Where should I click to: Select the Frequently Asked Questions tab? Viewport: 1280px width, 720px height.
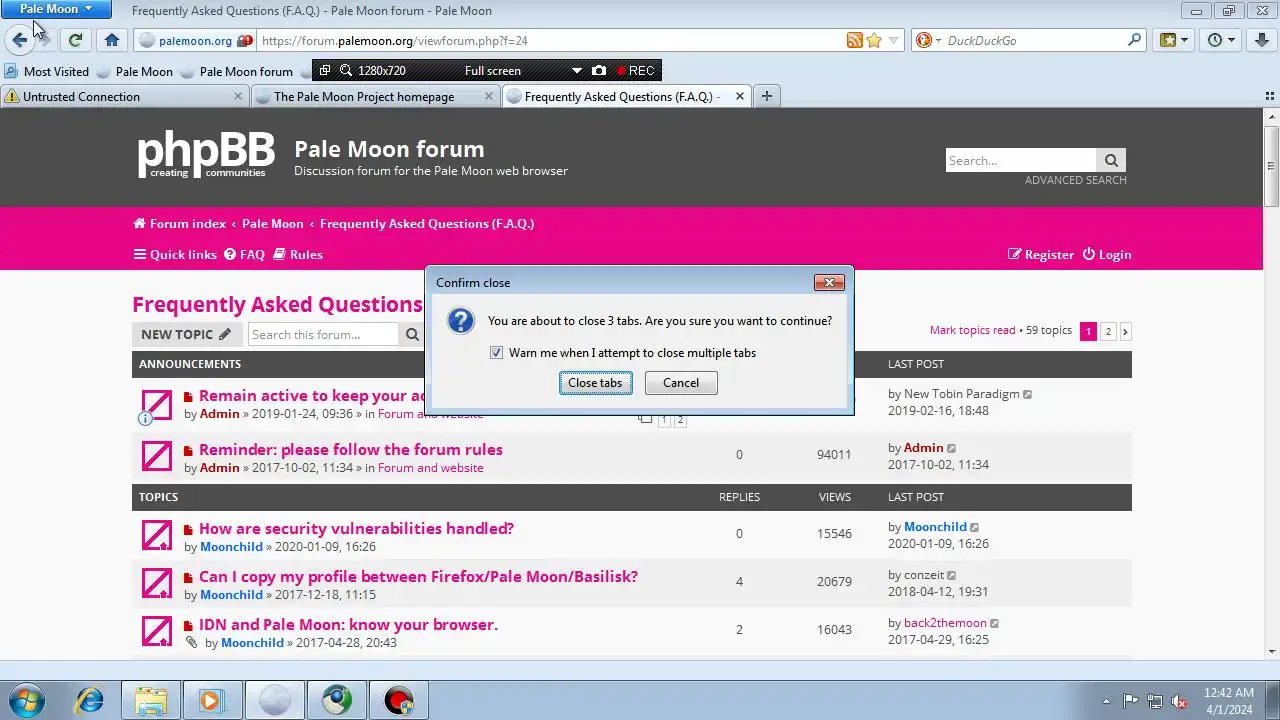(626, 97)
